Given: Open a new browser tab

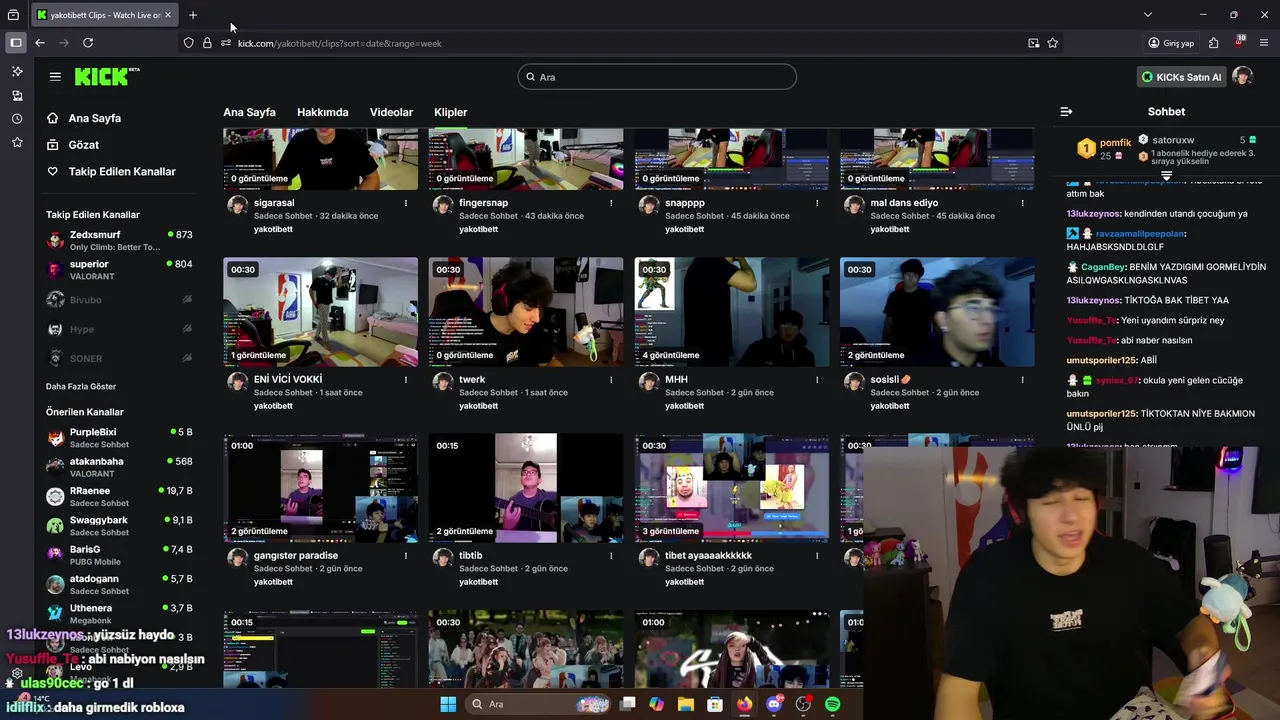Looking at the screenshot, I should tap(193, 15).
